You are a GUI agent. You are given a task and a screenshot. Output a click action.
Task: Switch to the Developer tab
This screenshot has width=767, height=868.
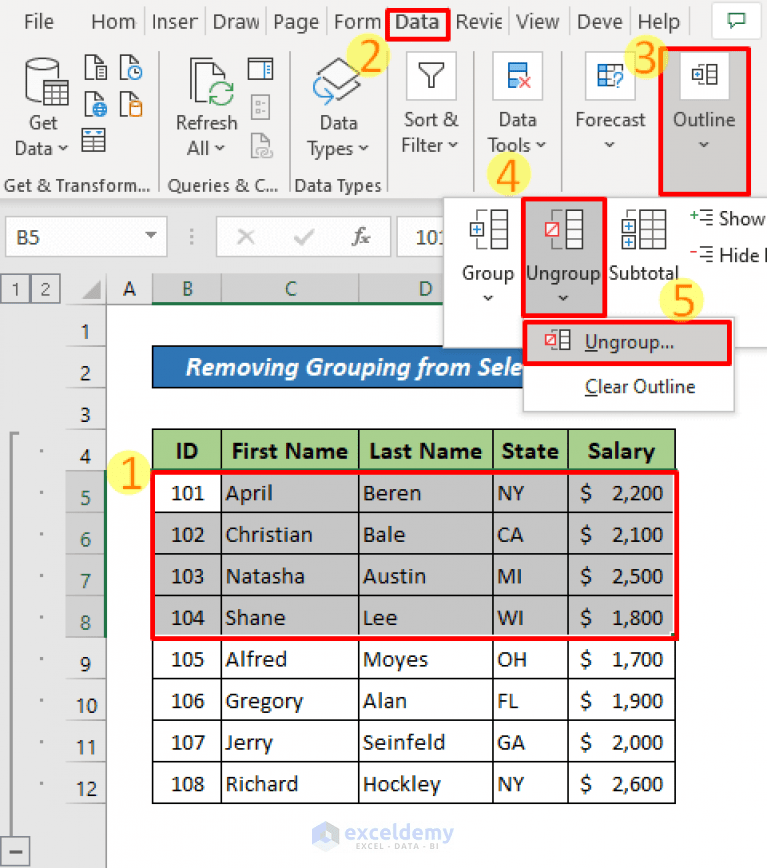pyautogui.click(x=599, y=22)
